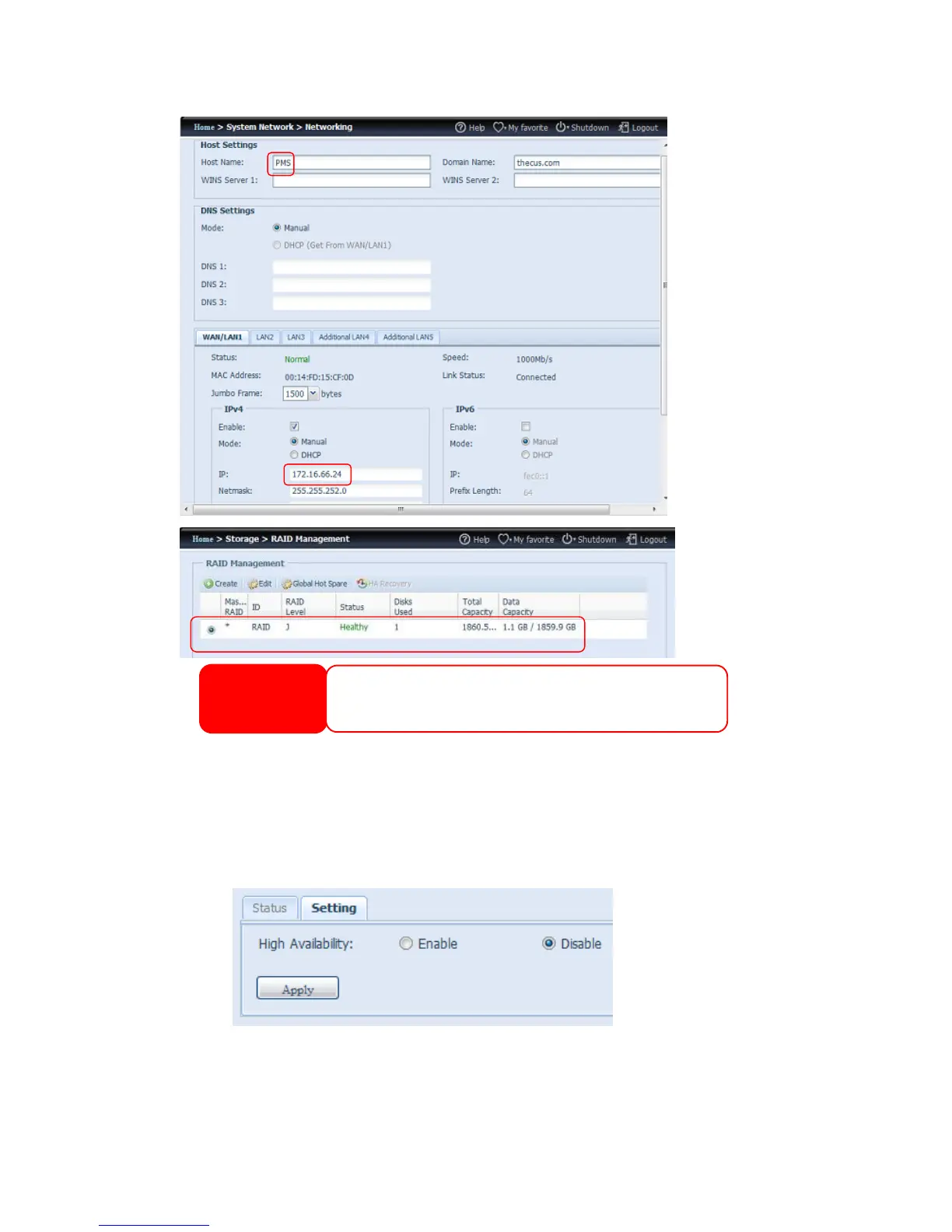This screenshot has width=952, height=1232.
Task: Click Home link in the Networking breadcrumb
Action: pyautogui.click(x=204, y=127)
